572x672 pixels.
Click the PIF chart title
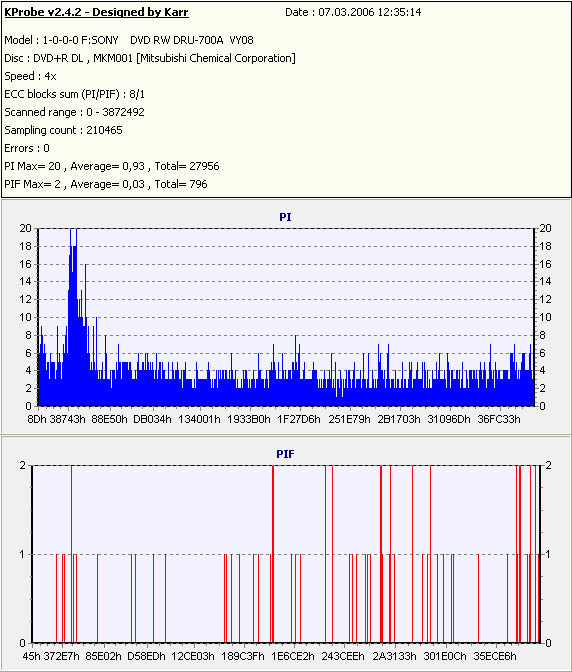(285, 454)
